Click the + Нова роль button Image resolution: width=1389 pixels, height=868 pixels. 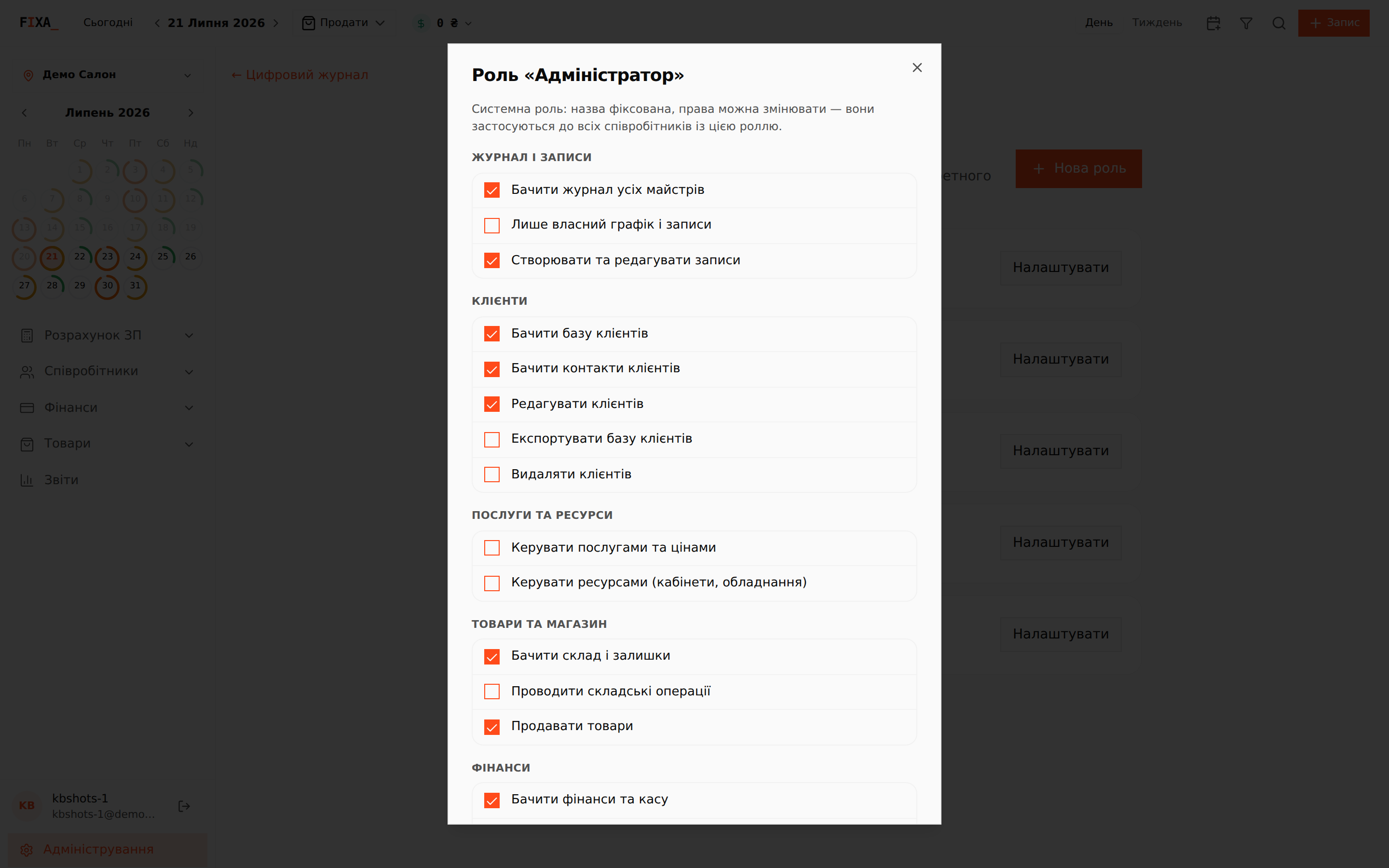[1078, 169]
